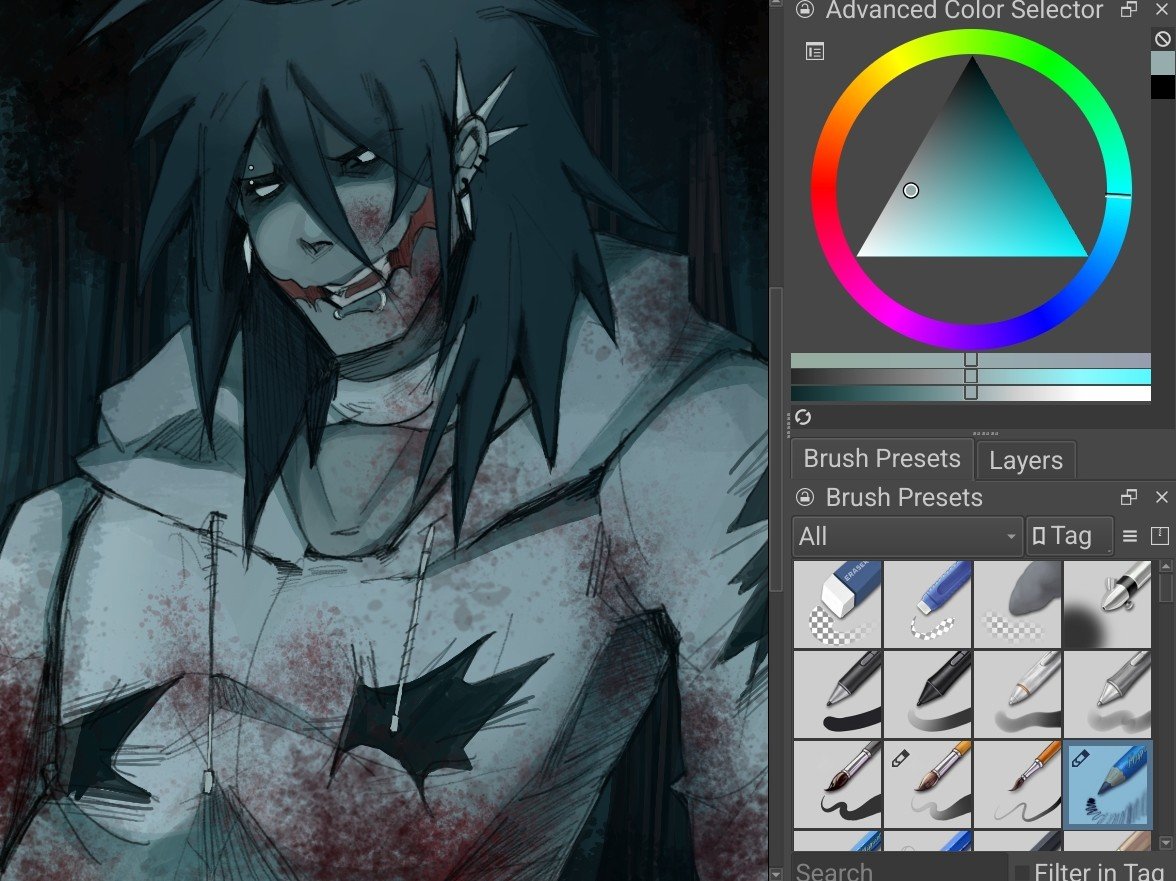Pick the black color patch
Viewport: 1176px width, 881px height.
pos(1162,86)
